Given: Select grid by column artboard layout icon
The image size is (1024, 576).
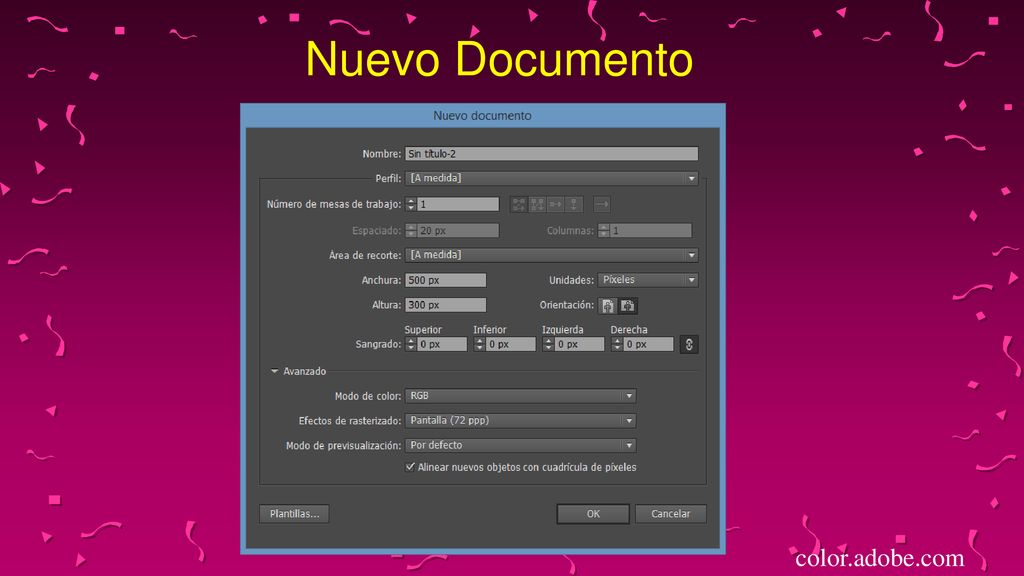Looking at the screenshot, I should pyautogui.click(x=537, y=204).
